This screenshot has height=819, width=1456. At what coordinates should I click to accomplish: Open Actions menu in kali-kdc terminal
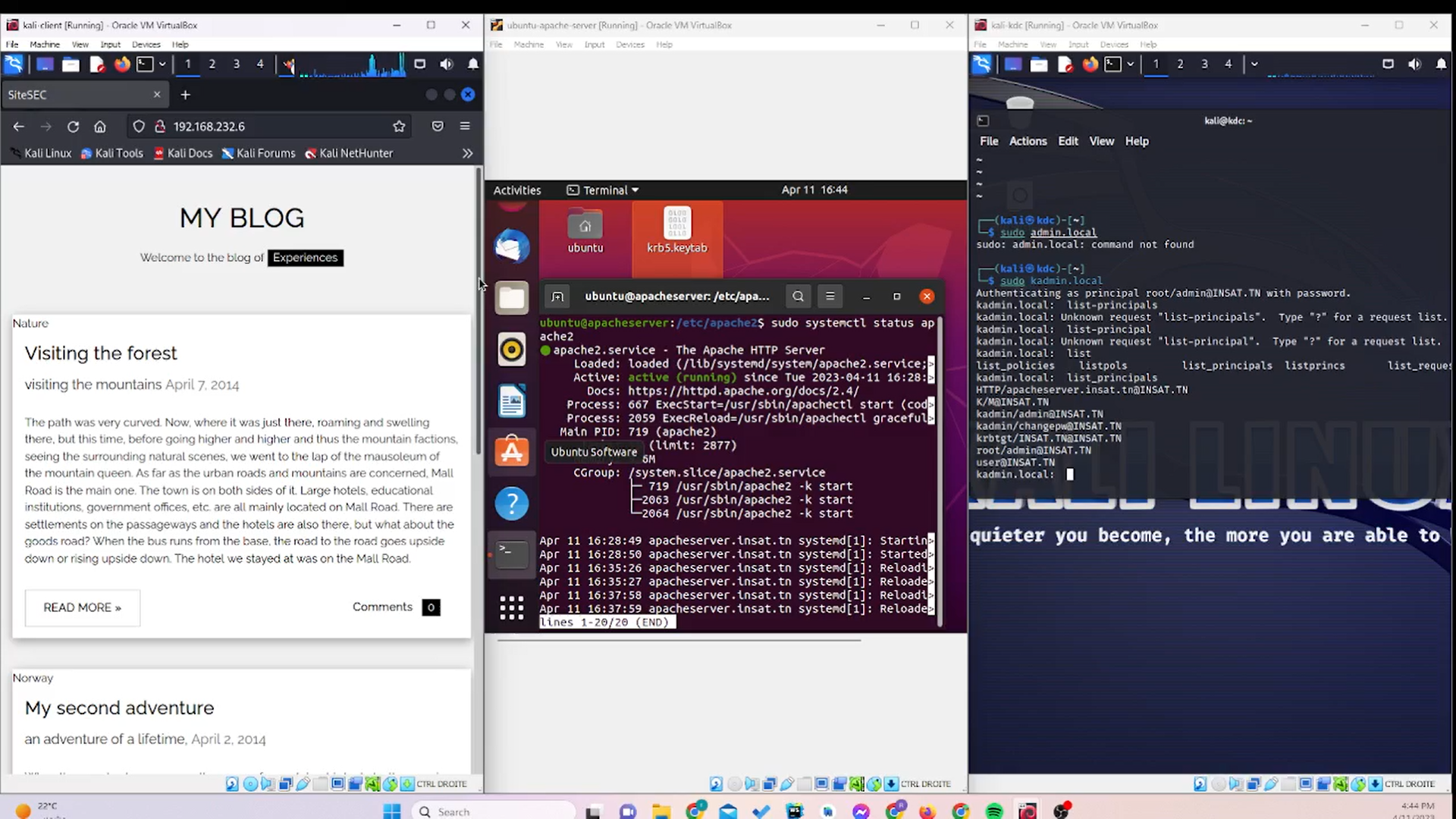[1028, 141]
